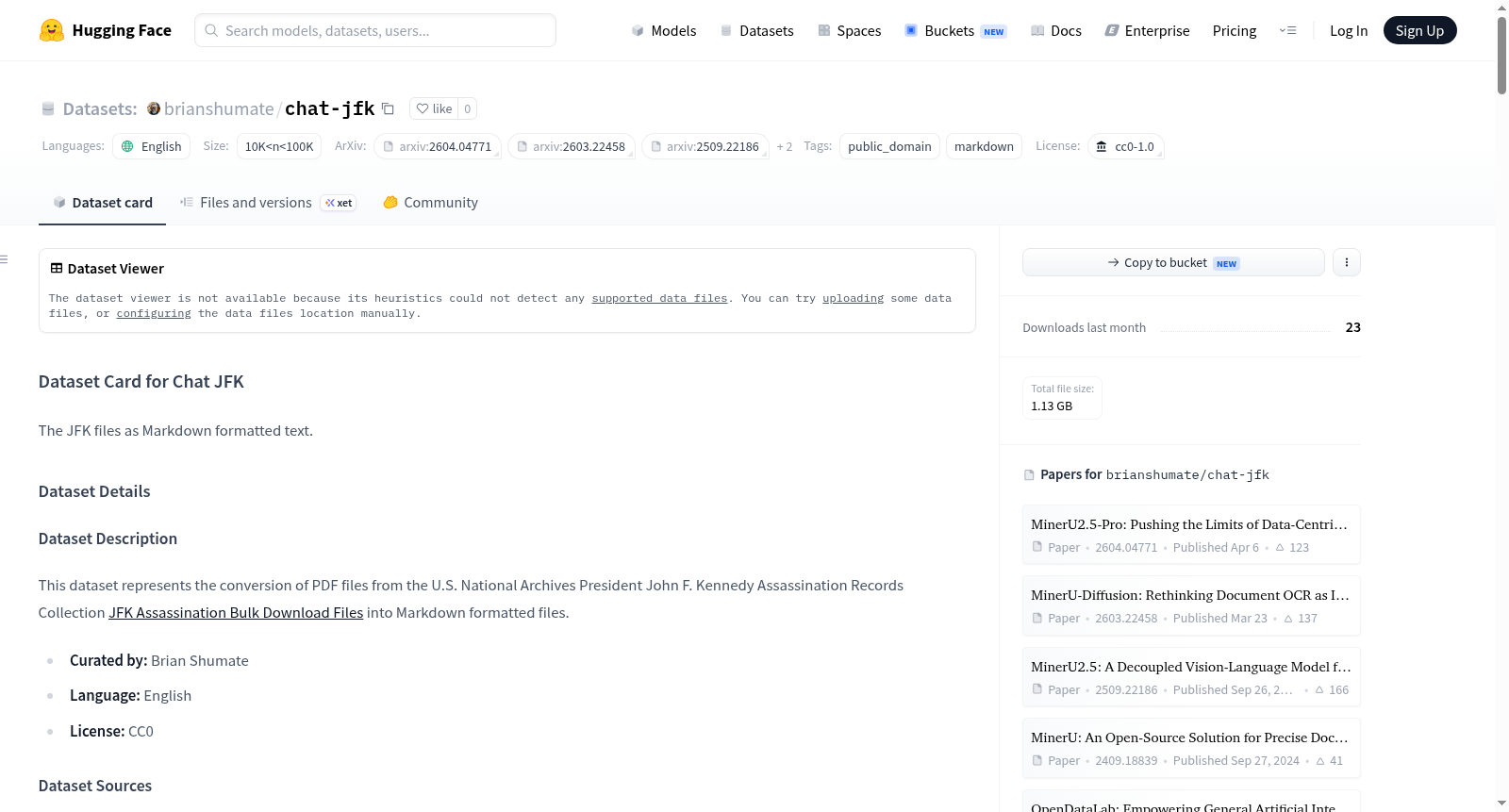Open JFK Assassination Bulk Download Files link
The height and width of the screenshot is (812, 1509).
236,612
